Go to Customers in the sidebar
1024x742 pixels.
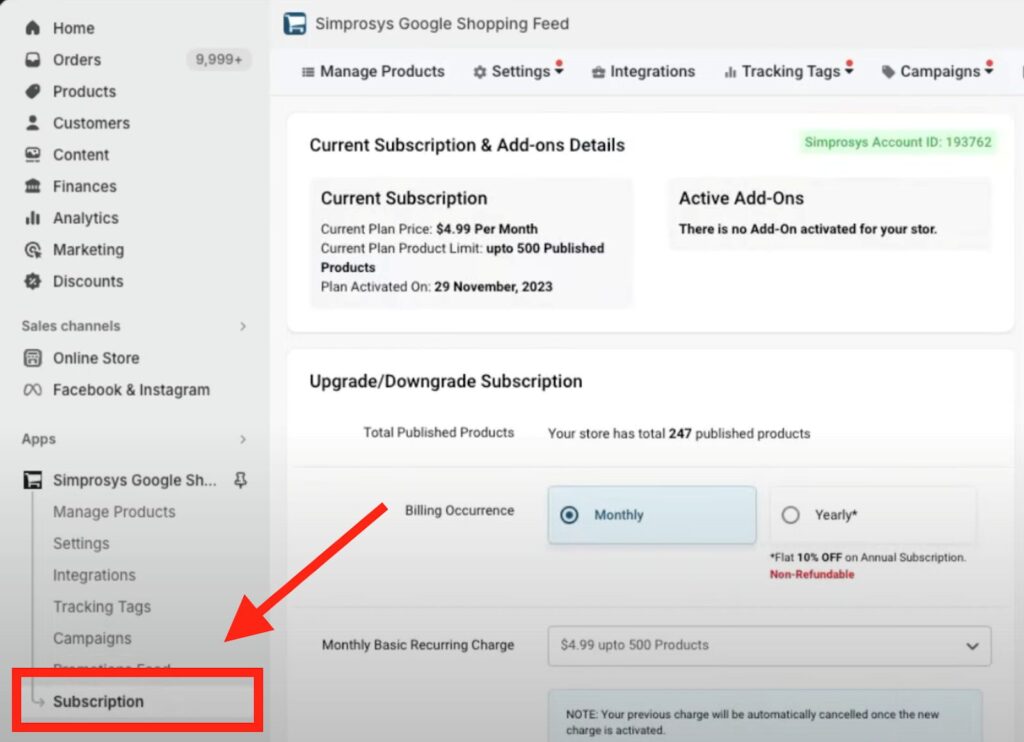pos(91,123)
